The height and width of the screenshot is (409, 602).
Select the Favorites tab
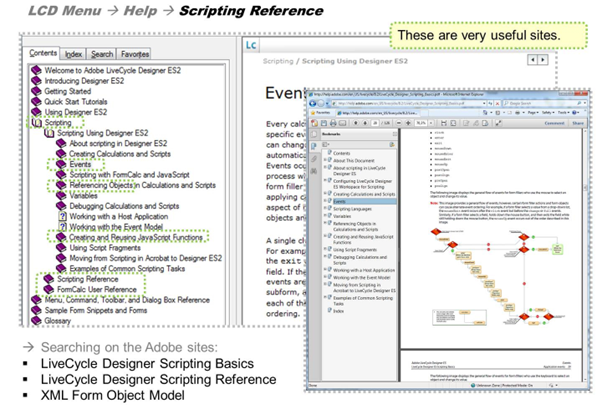coord(135,53)
